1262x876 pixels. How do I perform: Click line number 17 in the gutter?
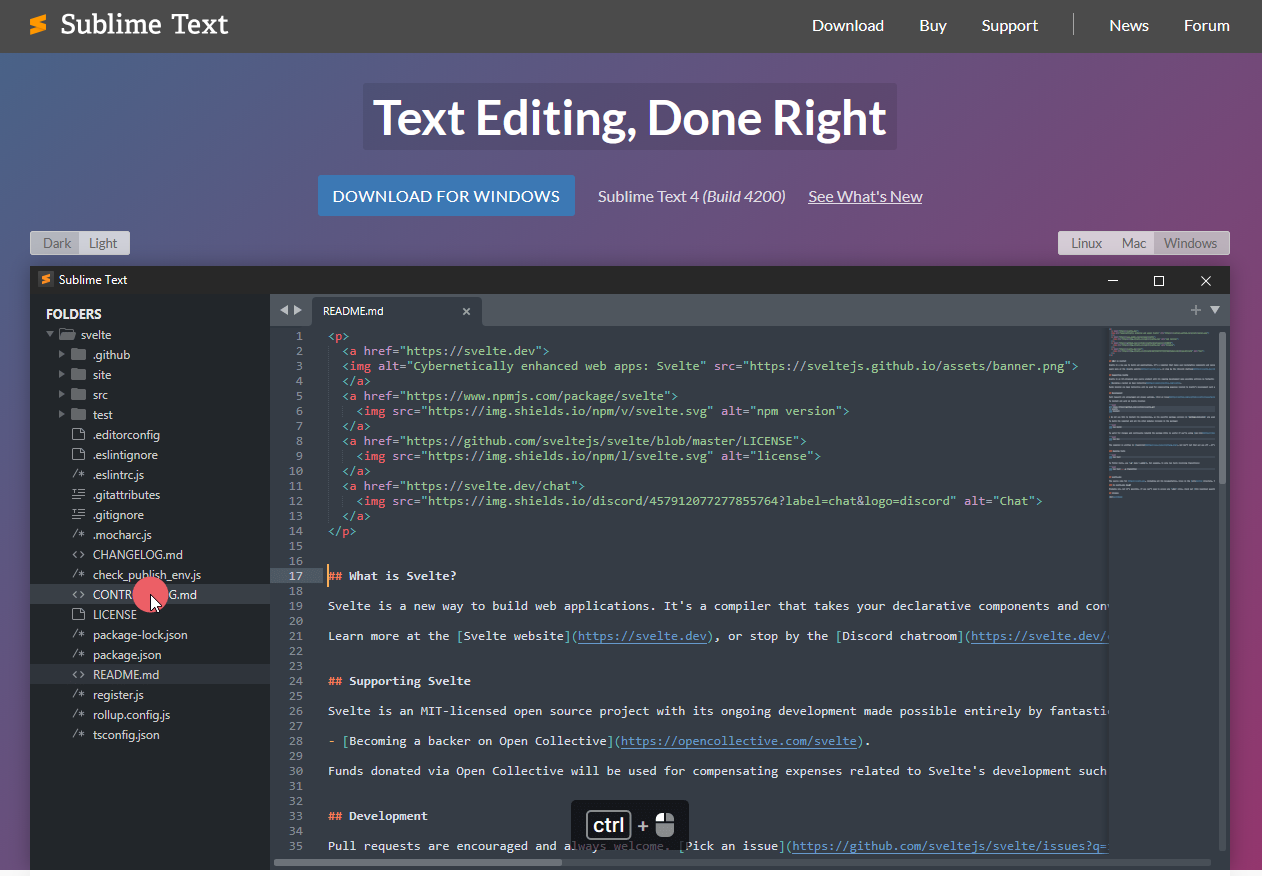(x=296, y=576)
